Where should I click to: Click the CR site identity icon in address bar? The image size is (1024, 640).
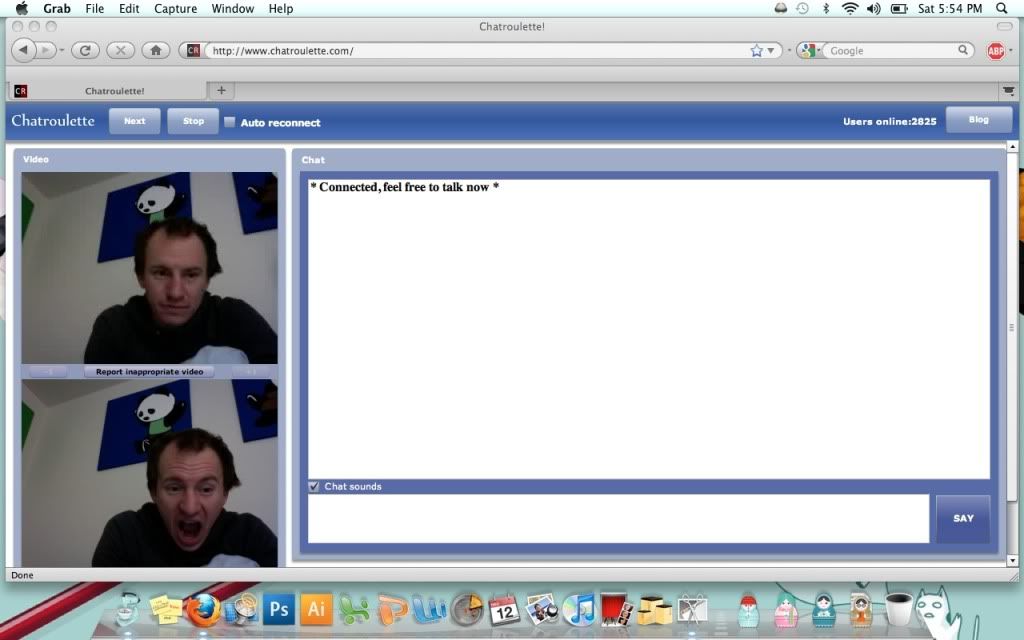pos(193,50)
